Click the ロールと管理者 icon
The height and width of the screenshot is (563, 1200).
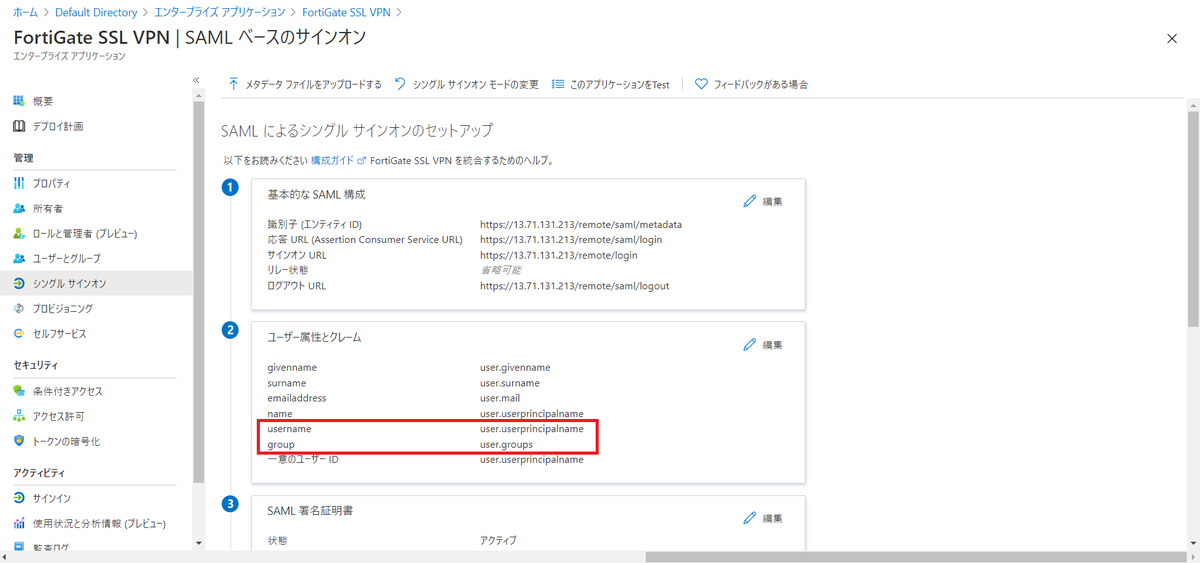coord(19,234)
